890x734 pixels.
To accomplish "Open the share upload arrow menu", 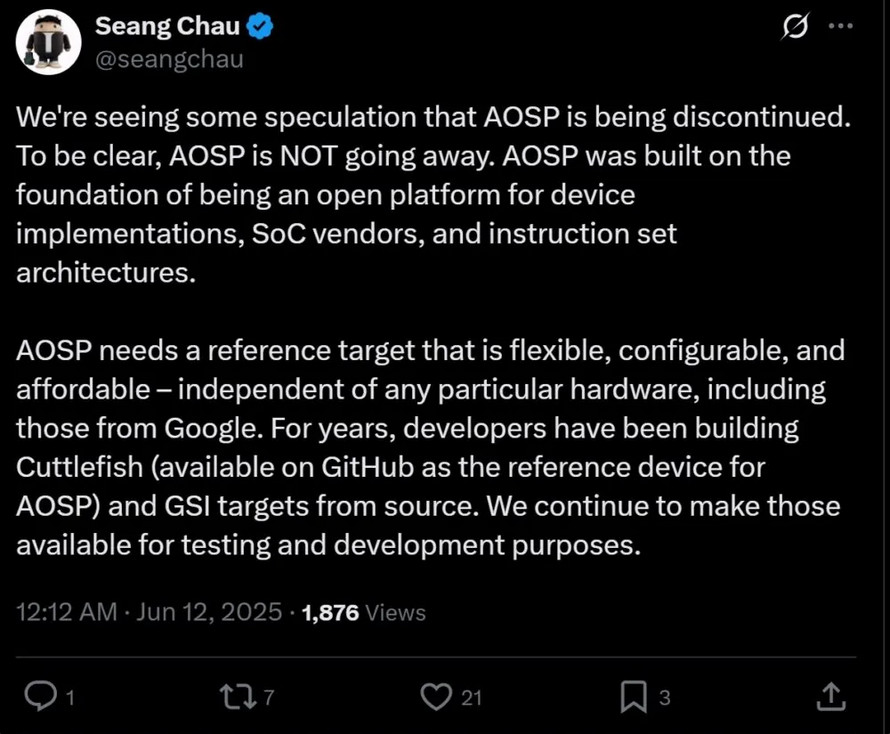I will [x=831, y=697].
